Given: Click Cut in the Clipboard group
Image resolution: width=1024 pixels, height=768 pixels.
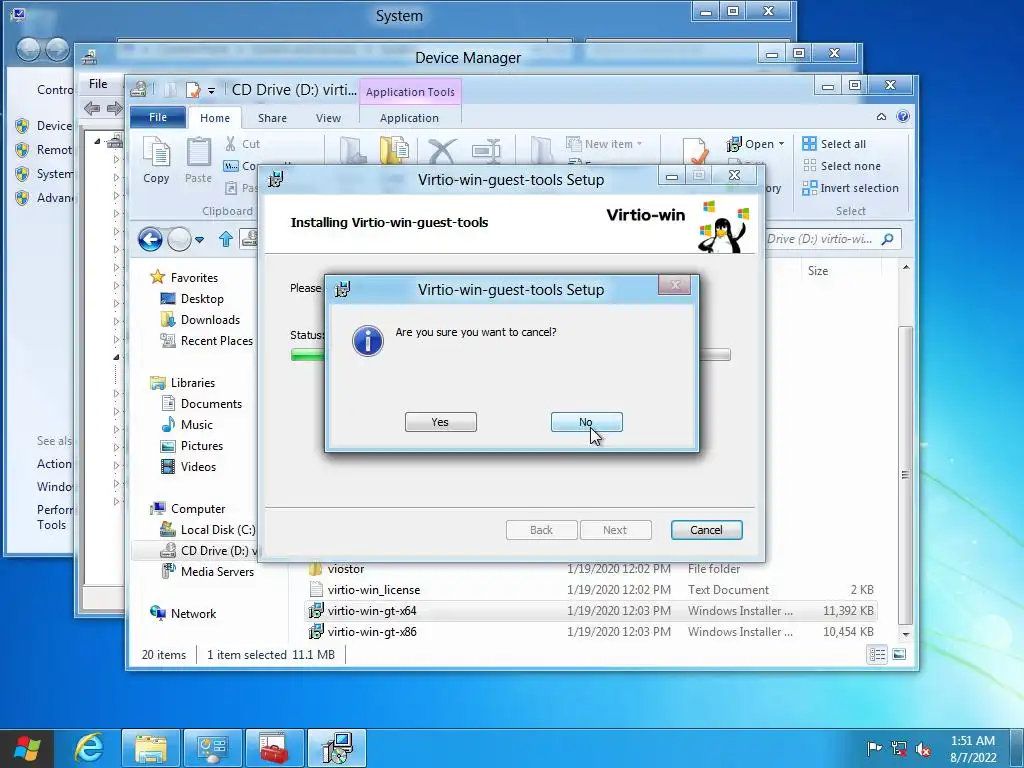Looking at the screenshot, I should [x=242, y=144].
